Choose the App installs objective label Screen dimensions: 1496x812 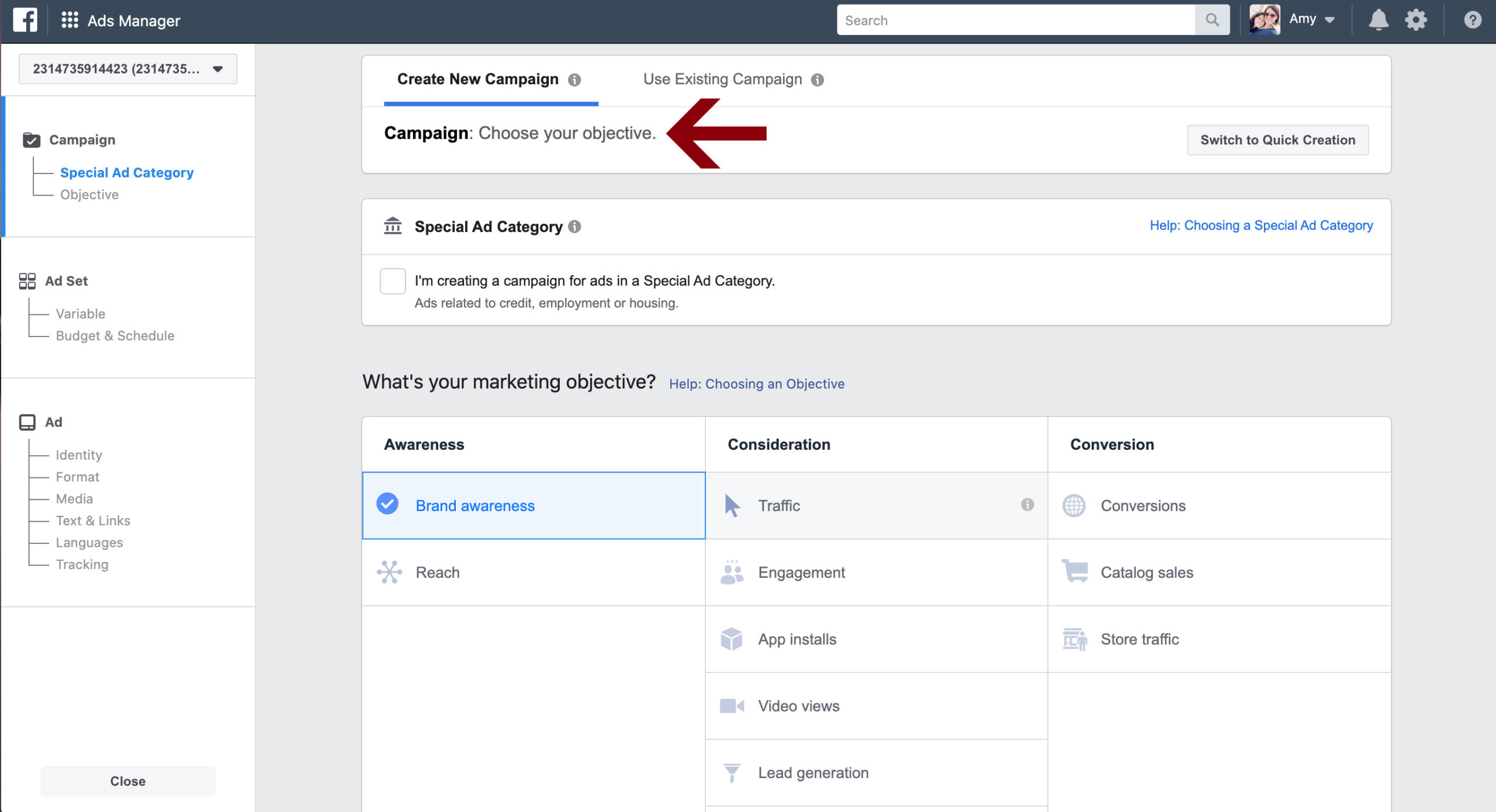pos(797,640)
